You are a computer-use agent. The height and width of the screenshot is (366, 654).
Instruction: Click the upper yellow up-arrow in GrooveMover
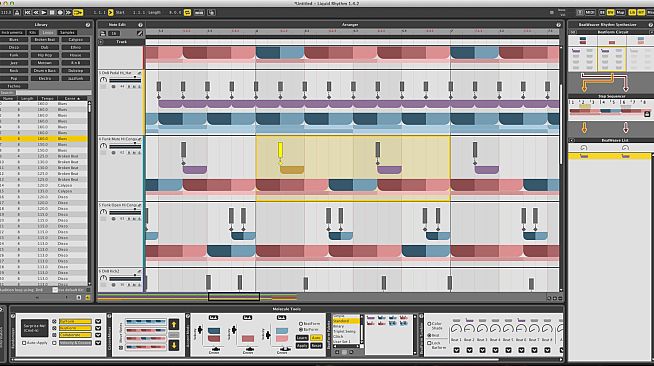(174, 324)
